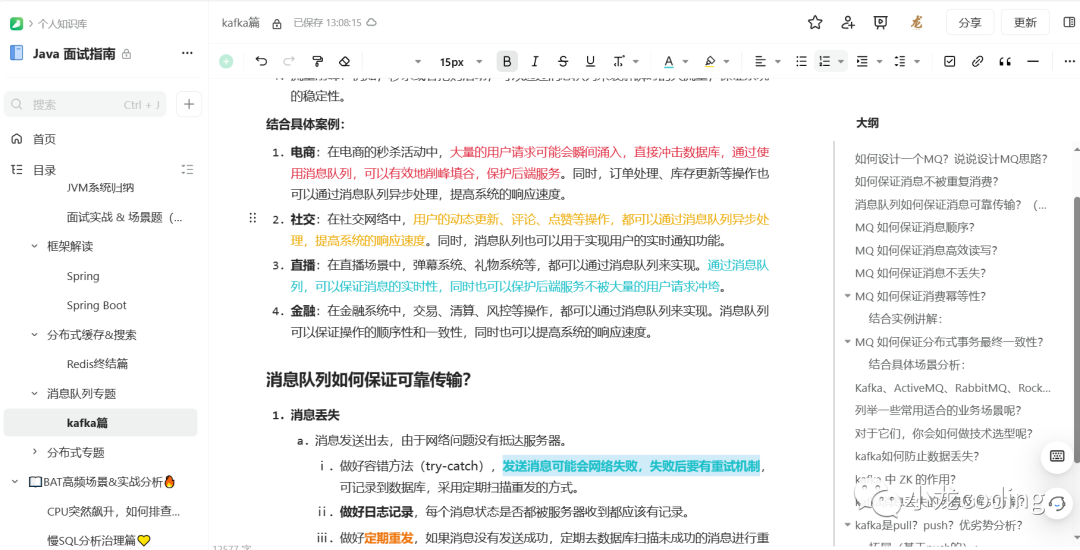Toggle the right side panel icon
Screen dimensions: 1080x550
pyautogui.click(x=1070, y=23)
